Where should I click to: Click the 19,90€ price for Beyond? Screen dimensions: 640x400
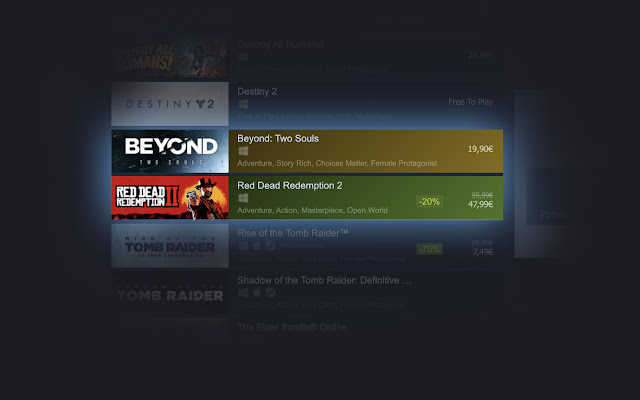click(x=480, y=149)
